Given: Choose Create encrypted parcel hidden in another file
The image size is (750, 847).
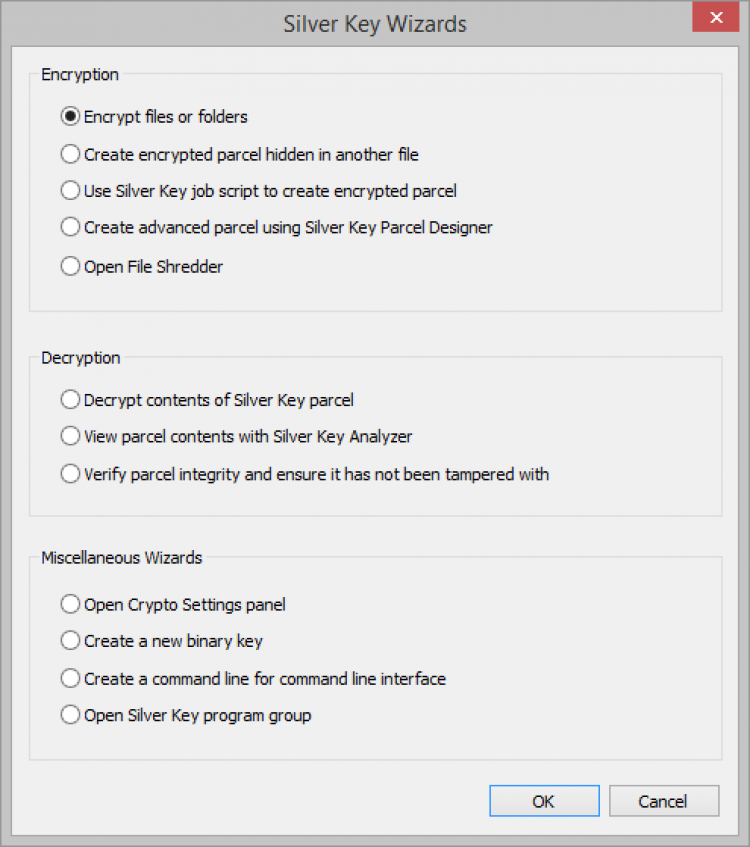Looking at the screenshot, I should [70, 154].
